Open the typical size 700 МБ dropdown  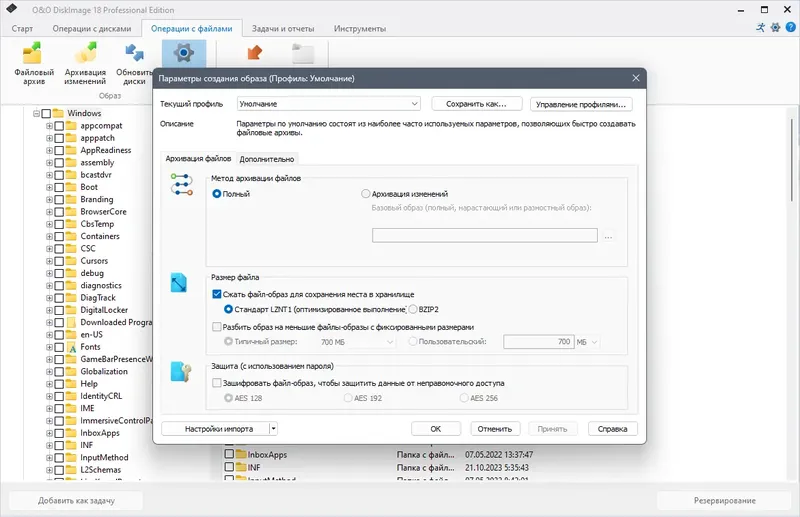click(x=357, y=342)
